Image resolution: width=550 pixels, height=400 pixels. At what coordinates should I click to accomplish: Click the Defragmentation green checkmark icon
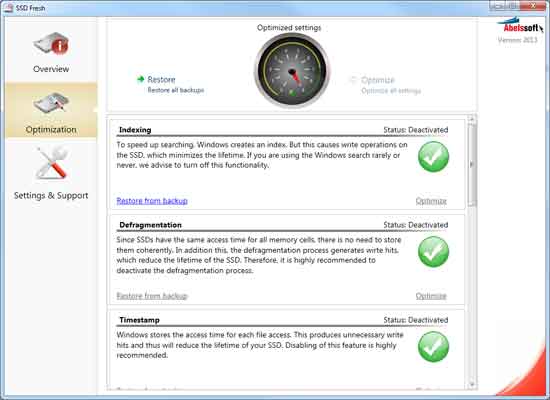pos(433,251)
